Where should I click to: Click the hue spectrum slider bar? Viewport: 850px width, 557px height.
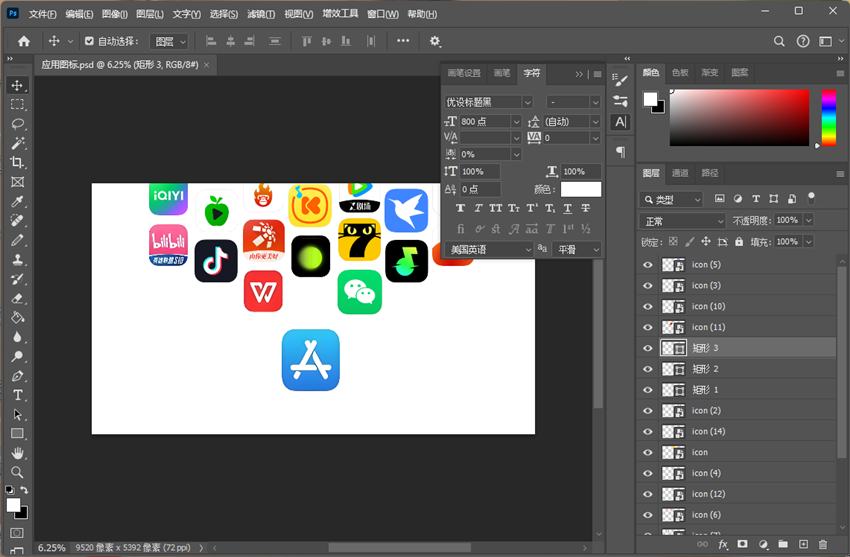[x=828, y=118]
